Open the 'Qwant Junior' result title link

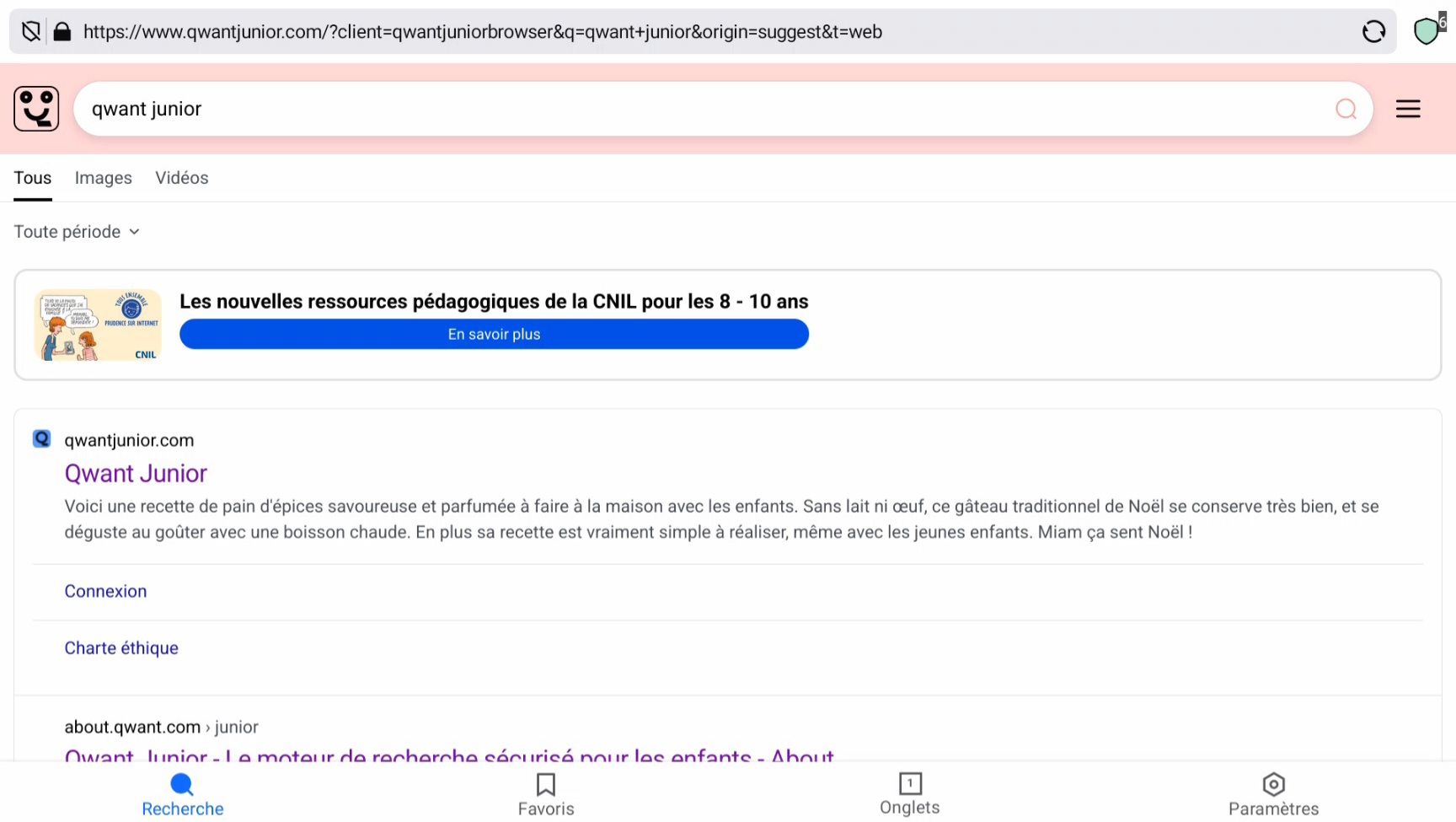pos(136,474)
